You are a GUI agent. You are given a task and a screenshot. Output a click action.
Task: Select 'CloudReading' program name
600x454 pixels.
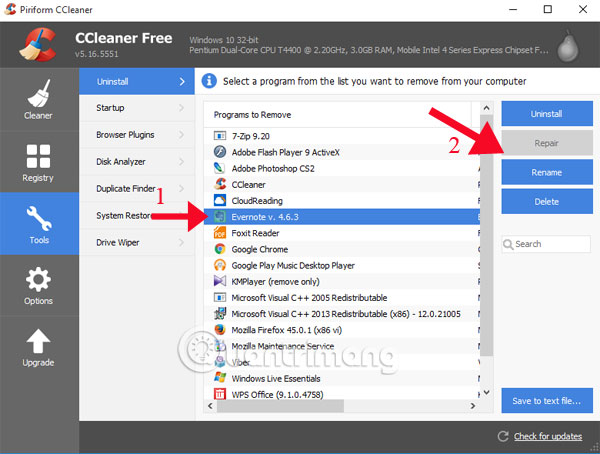257,201
